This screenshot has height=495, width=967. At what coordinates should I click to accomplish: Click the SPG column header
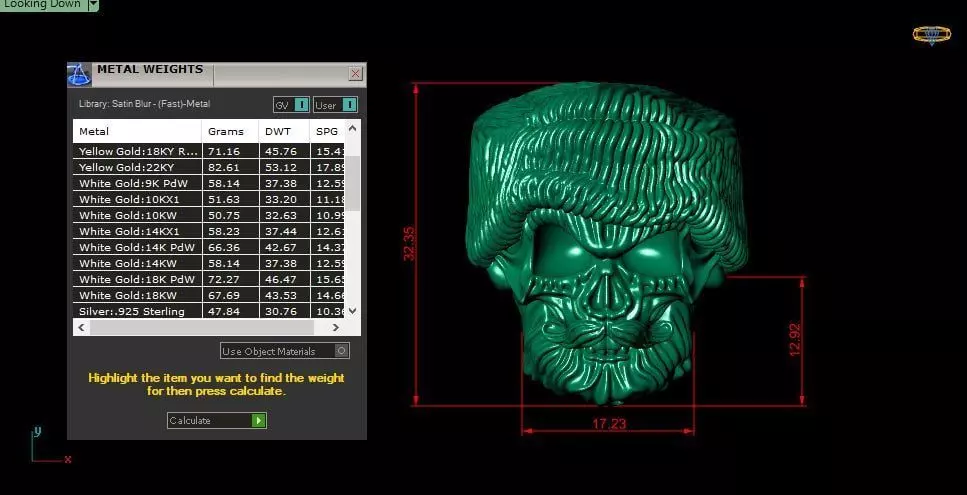pos(327,131)
